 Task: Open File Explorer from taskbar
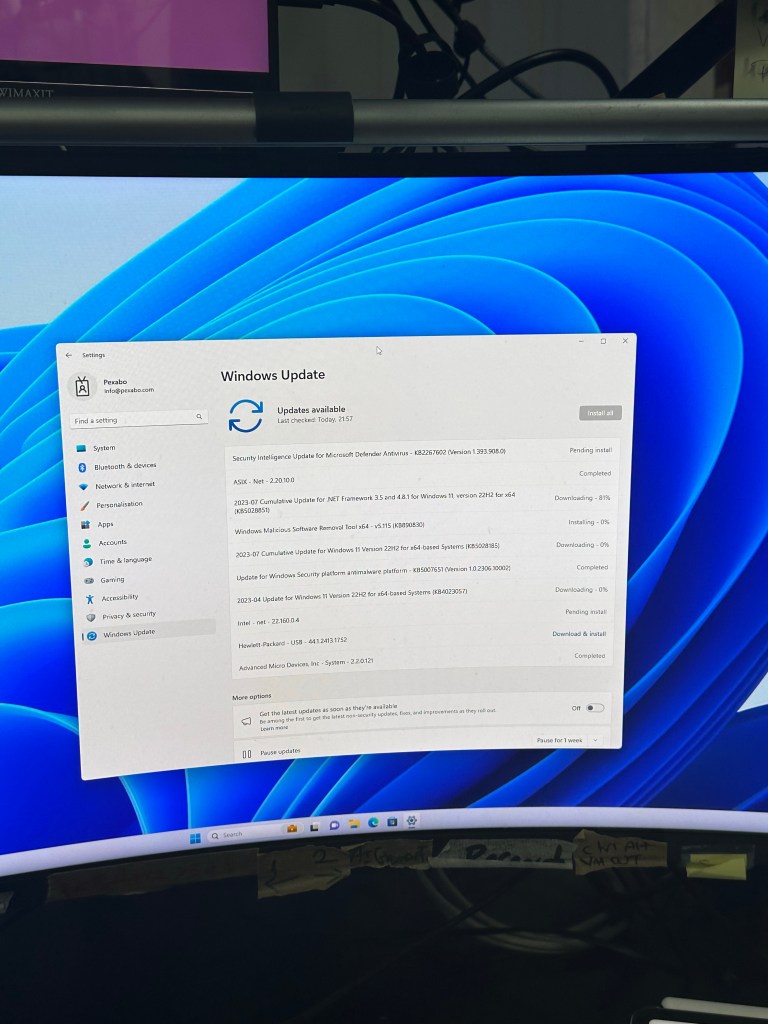tap(354, 824)
